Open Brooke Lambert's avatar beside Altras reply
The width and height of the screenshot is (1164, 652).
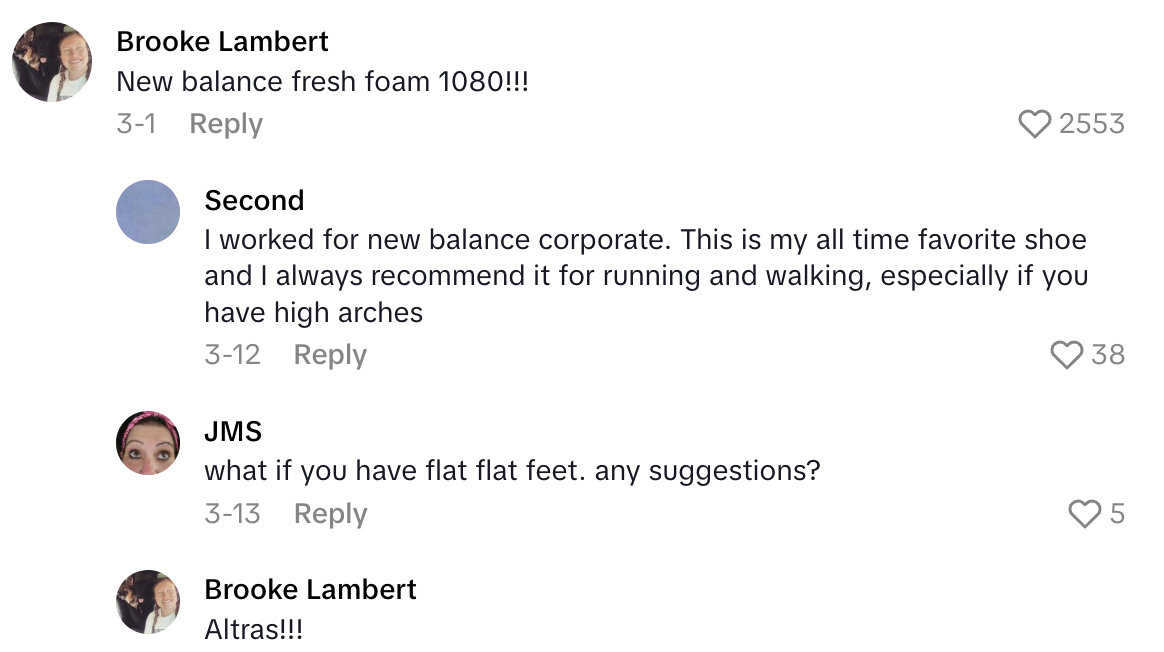pos(148,602)
